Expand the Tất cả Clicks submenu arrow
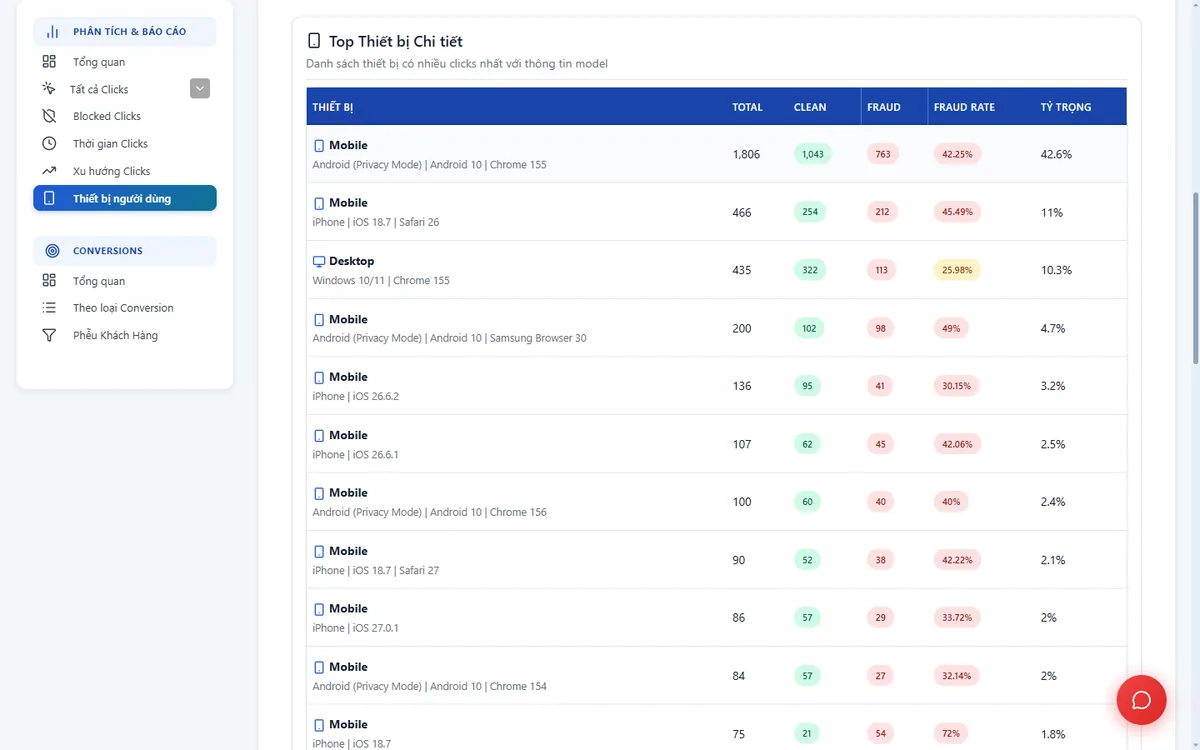 (200, 89)
